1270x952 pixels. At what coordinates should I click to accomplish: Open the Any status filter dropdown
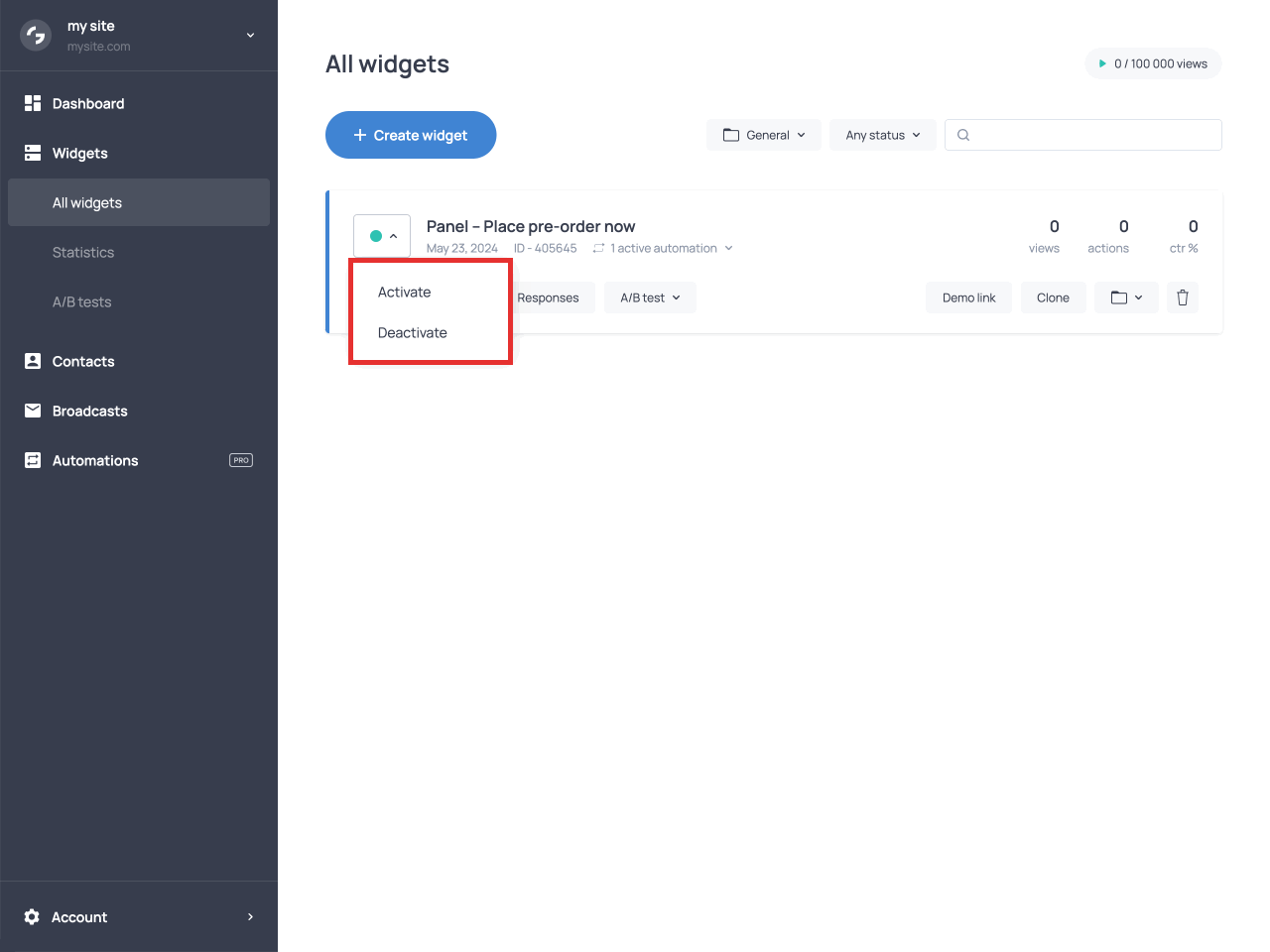click(x=882, y=135)
